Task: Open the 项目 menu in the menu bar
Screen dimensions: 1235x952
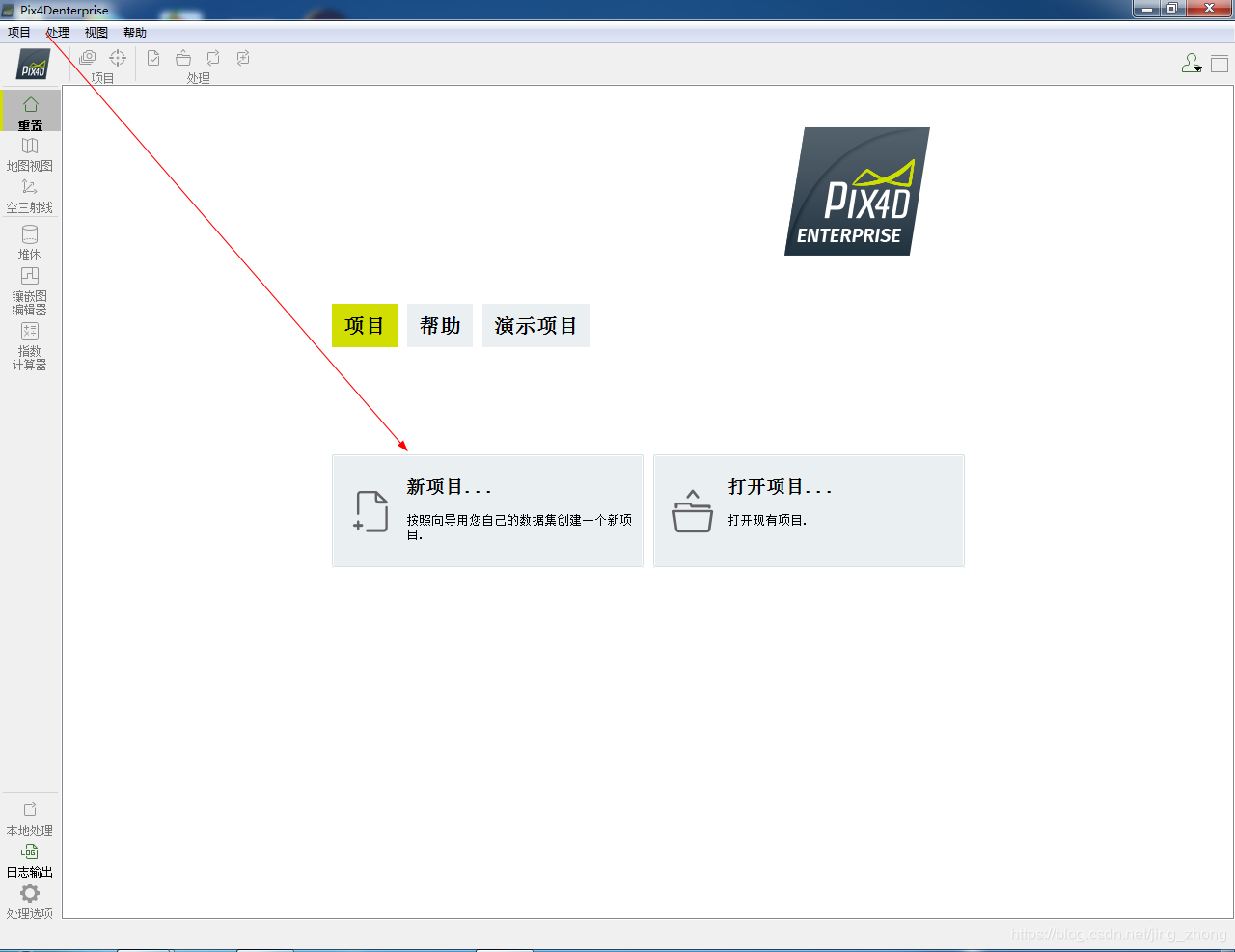Action: [x=19, y=33]
